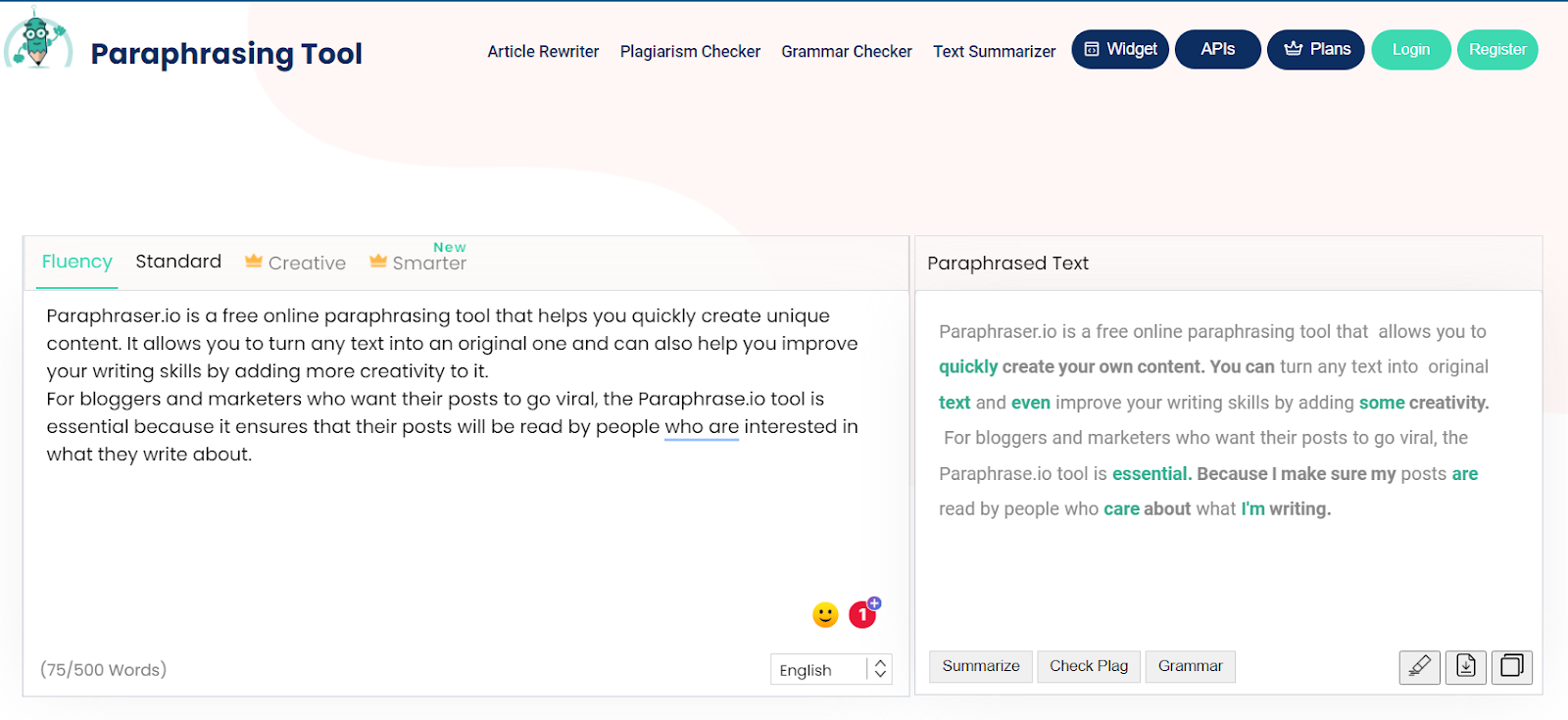Screen dimensions: 1568x720
Task: Run Grammar check on the output
Action: (1191, 666)
